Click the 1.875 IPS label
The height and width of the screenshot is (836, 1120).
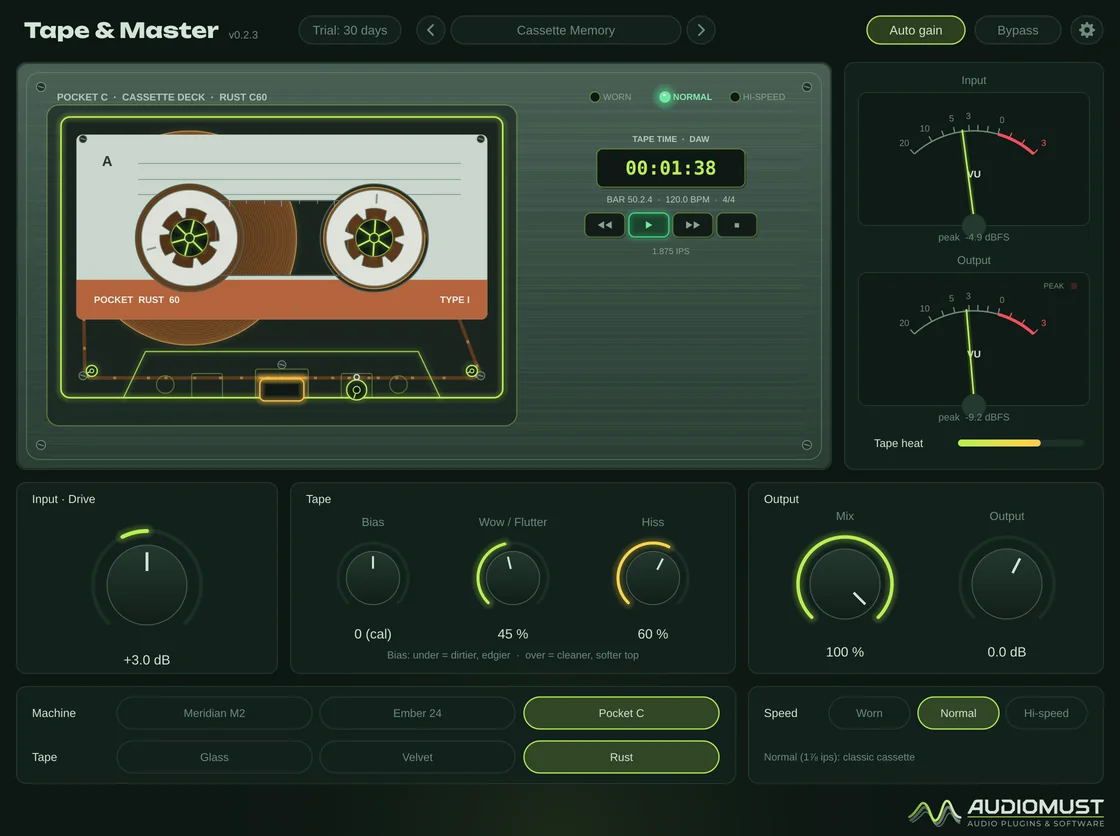click(671, 252)
